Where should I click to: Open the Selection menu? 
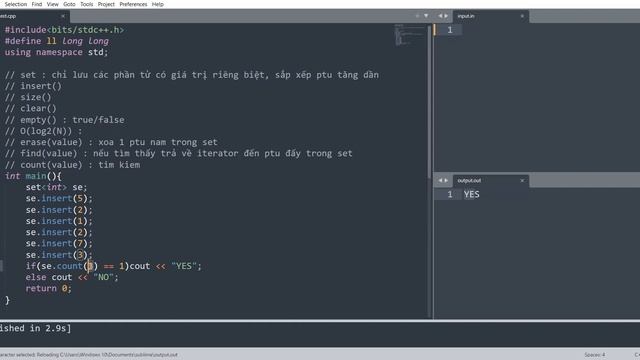16,4
